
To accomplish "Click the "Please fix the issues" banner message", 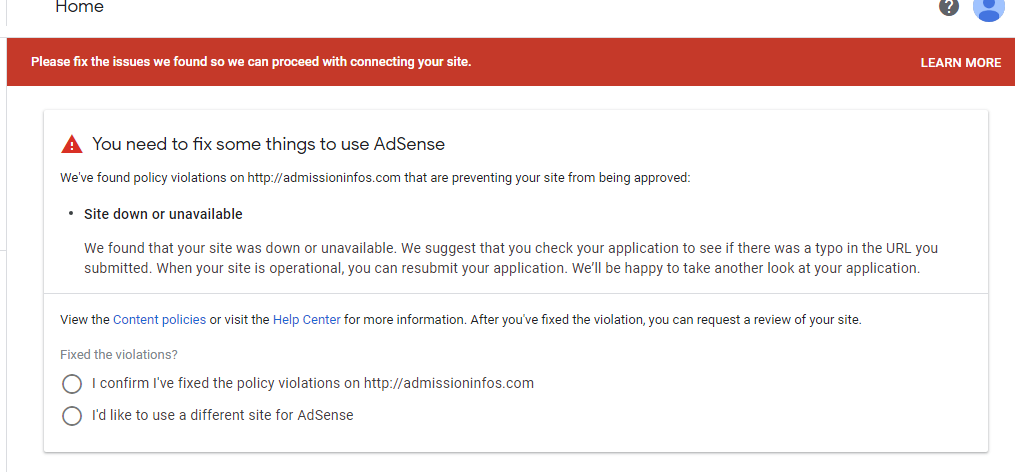I will 251,62.
